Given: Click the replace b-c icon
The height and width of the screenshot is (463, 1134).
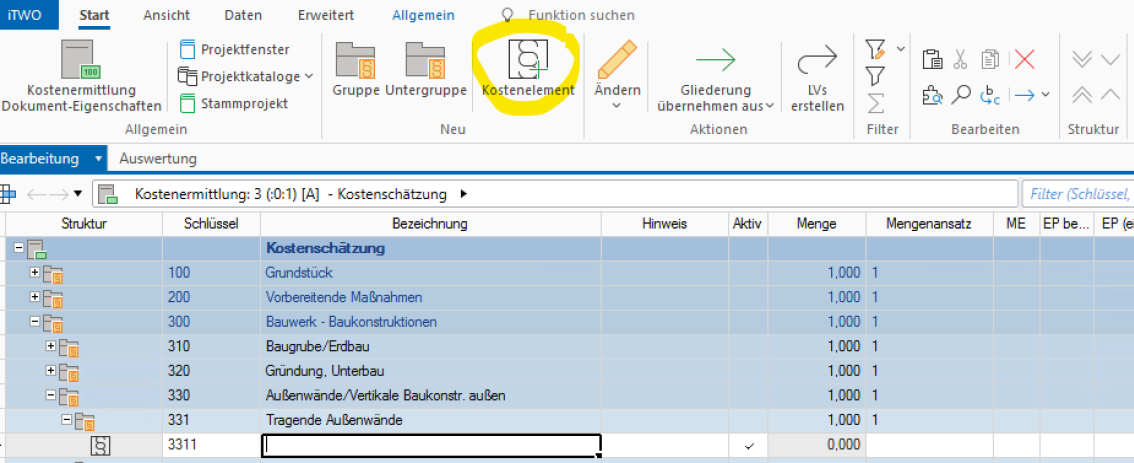Looking at the screenshot, I should 991,95.
